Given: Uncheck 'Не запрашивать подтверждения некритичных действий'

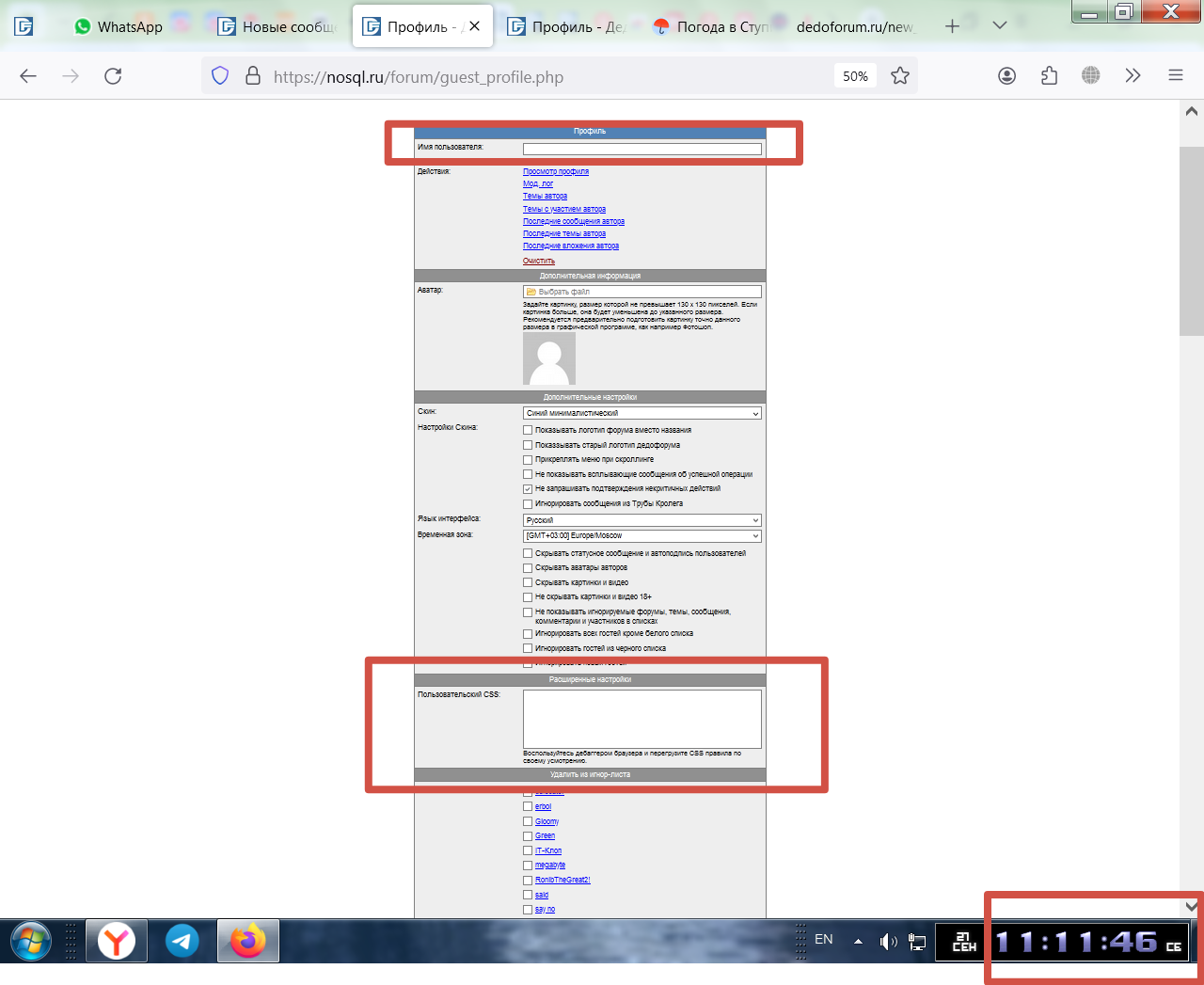Looking at the screenshot, I should [528, 489].
